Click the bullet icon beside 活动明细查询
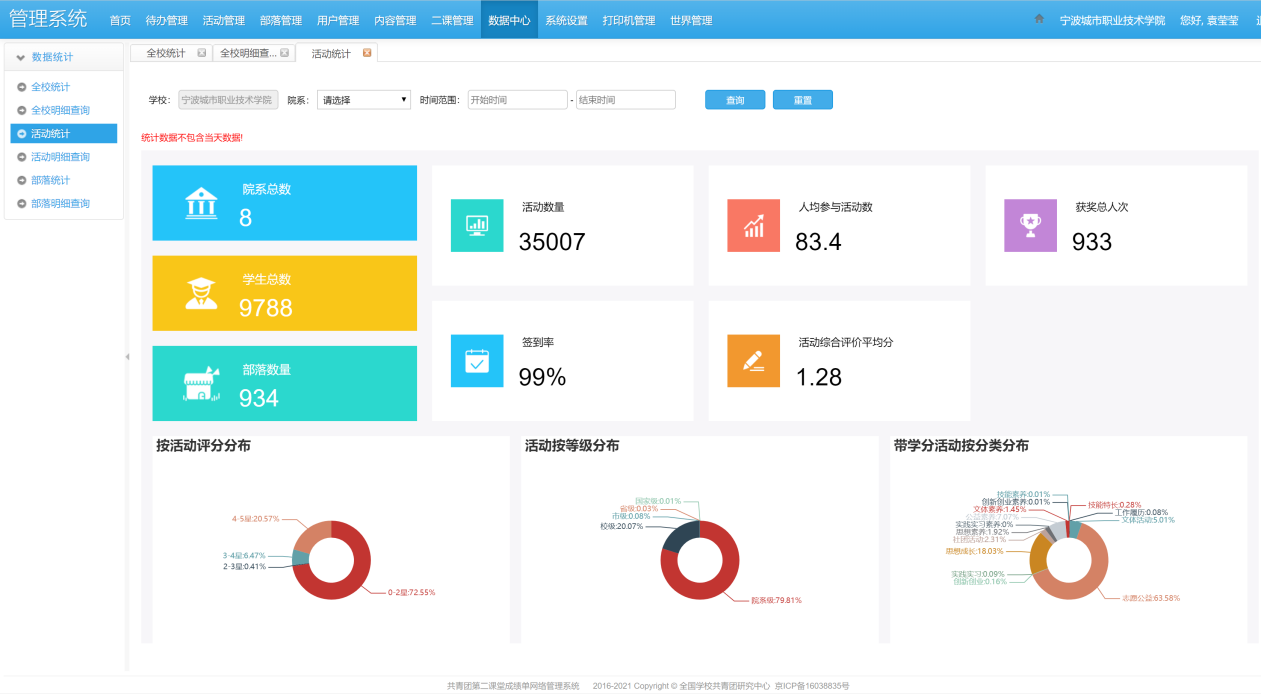The image size is (1261, 694). pyautogui.click(x=22, y=157)
